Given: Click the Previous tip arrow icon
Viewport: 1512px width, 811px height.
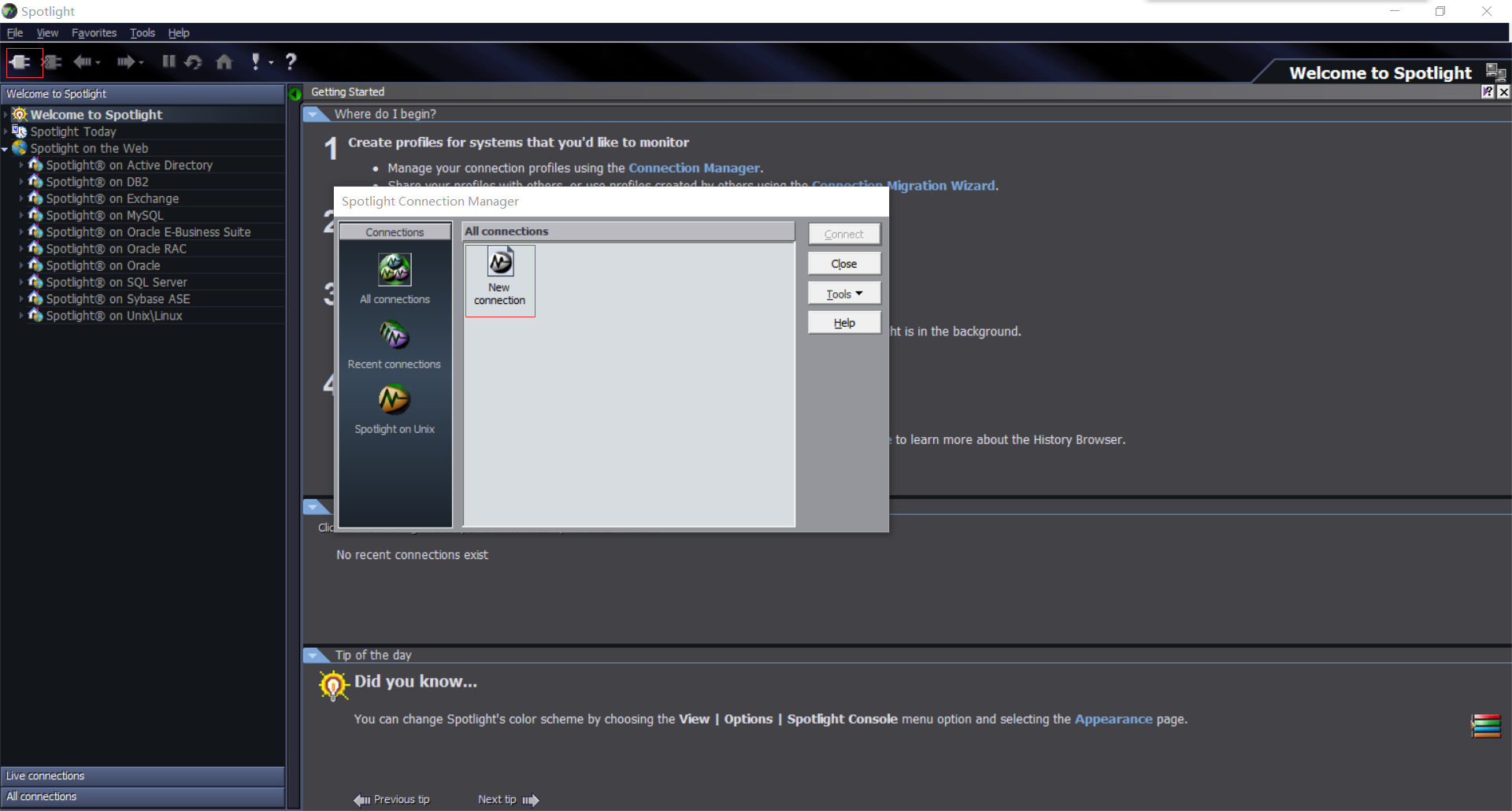Looking at the screenshot, I should [x=361, y=800].
